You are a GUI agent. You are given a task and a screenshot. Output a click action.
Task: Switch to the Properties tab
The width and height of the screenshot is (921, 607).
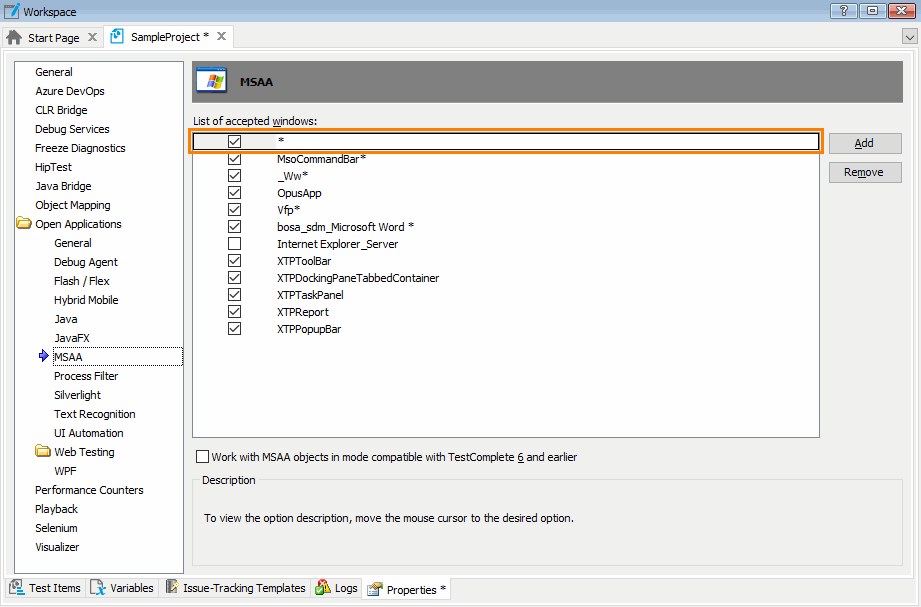[x=410, y=589]
